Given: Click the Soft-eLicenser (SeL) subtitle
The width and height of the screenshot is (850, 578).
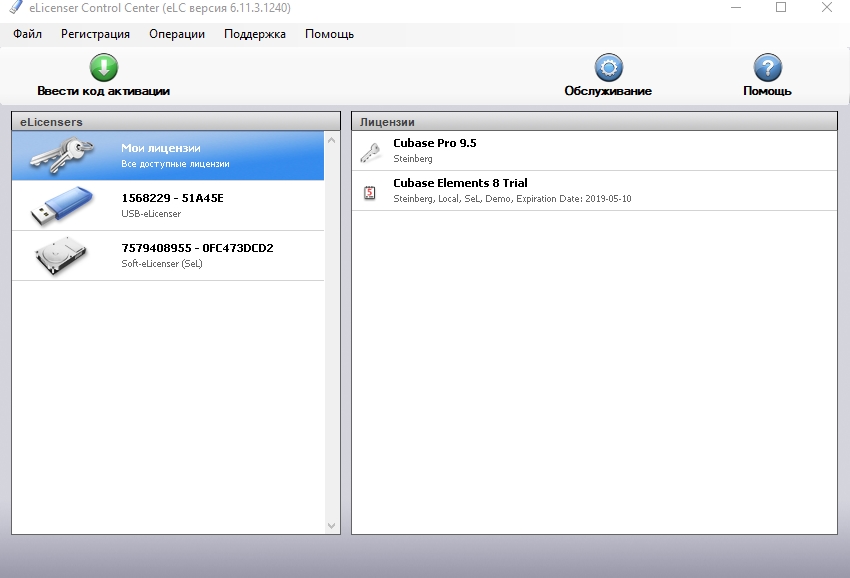Looking at the screenshot, I should 162,264.
